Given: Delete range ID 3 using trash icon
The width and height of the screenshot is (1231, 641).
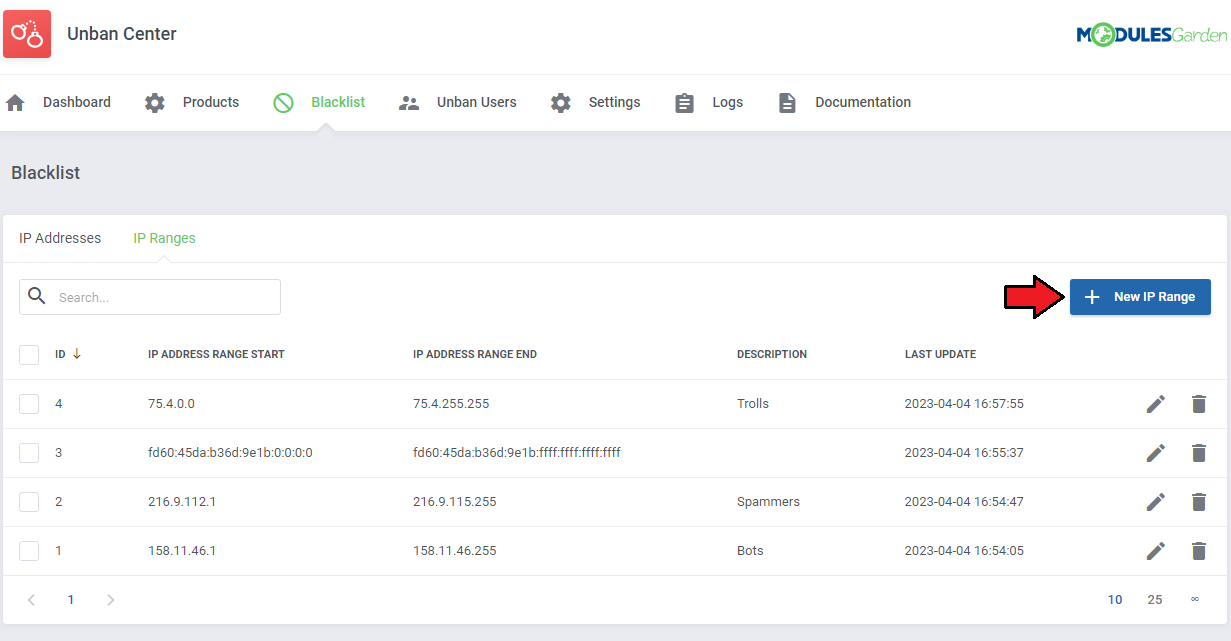Looking at the screenshot, I should [x=1199, y=453].
